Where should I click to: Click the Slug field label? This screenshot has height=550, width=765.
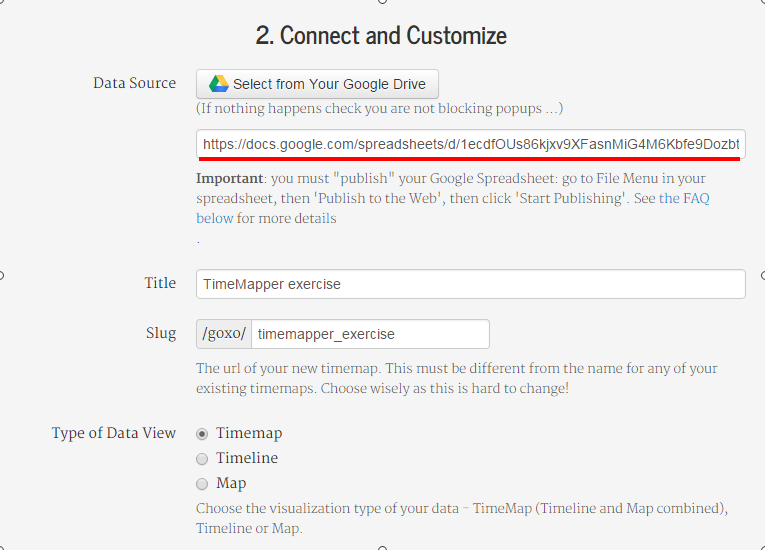pyautogui.click(x=161, y=333)
